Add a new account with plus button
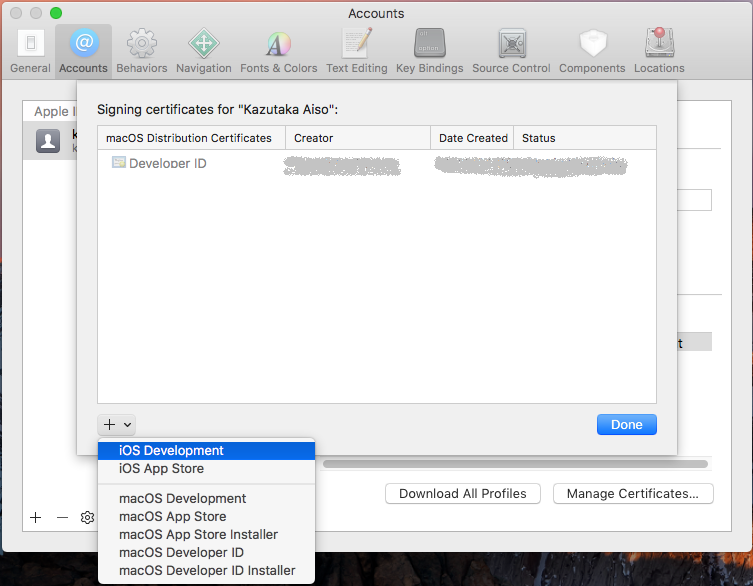This screenshot has width=753, height=586. click(x=36, y=517)
